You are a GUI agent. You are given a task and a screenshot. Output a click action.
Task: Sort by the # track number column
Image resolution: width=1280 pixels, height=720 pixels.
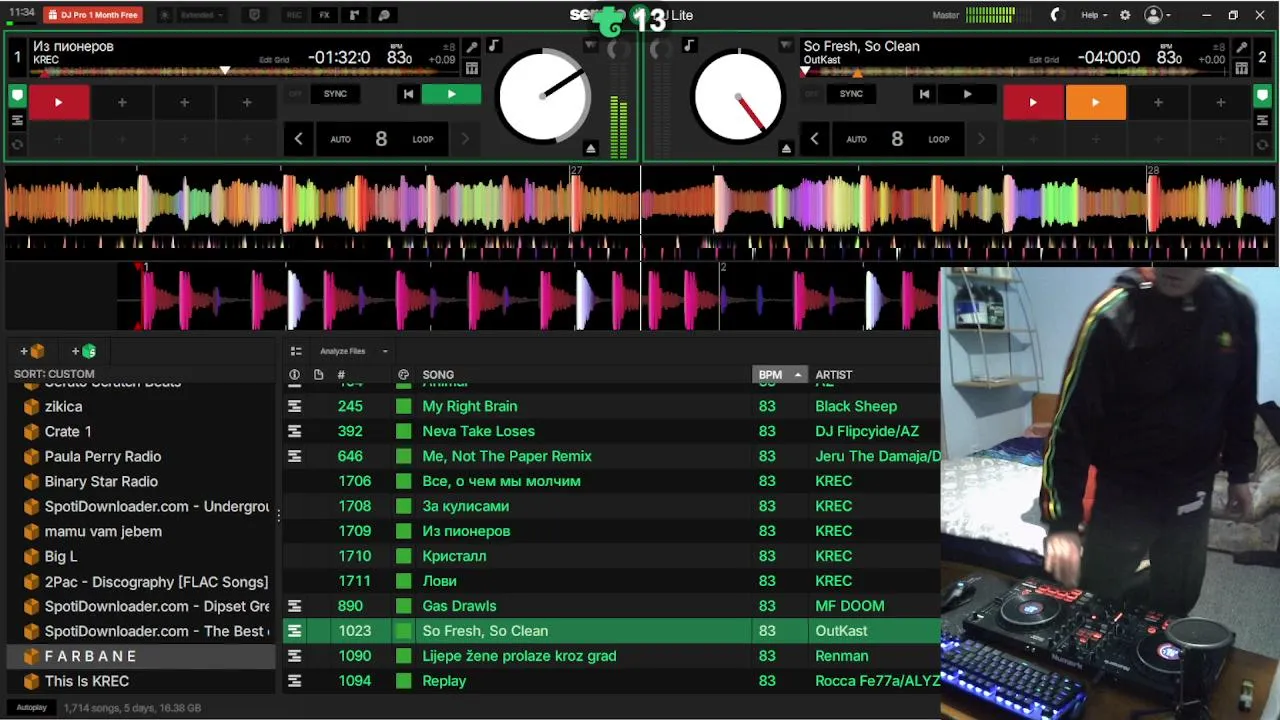point(341,375)
